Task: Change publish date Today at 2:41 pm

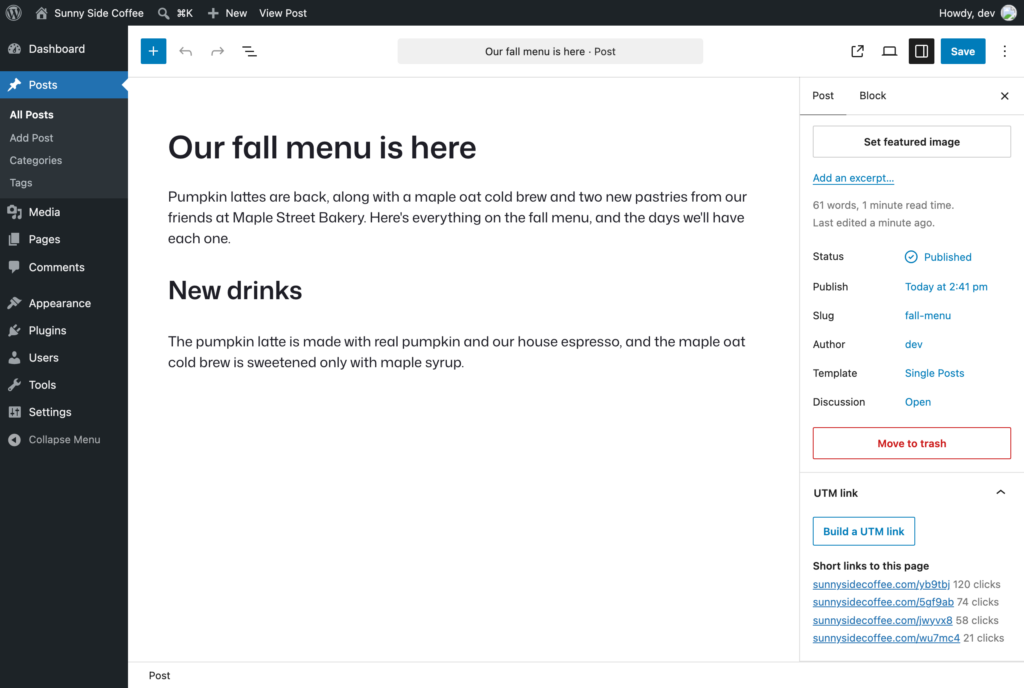Action: click(x=946, y=287)
